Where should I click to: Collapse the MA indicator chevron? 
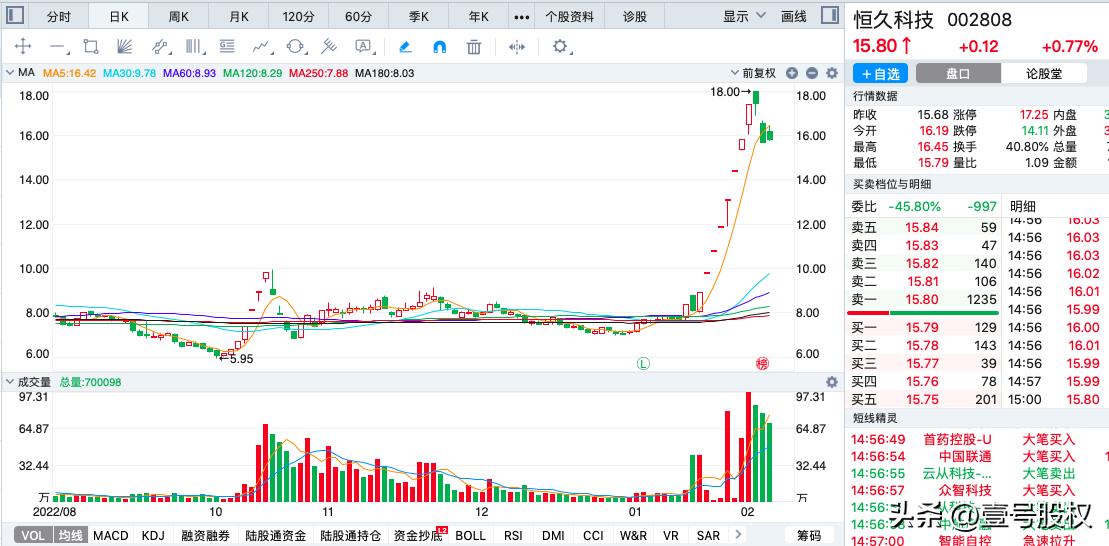[x=10, y=73]
